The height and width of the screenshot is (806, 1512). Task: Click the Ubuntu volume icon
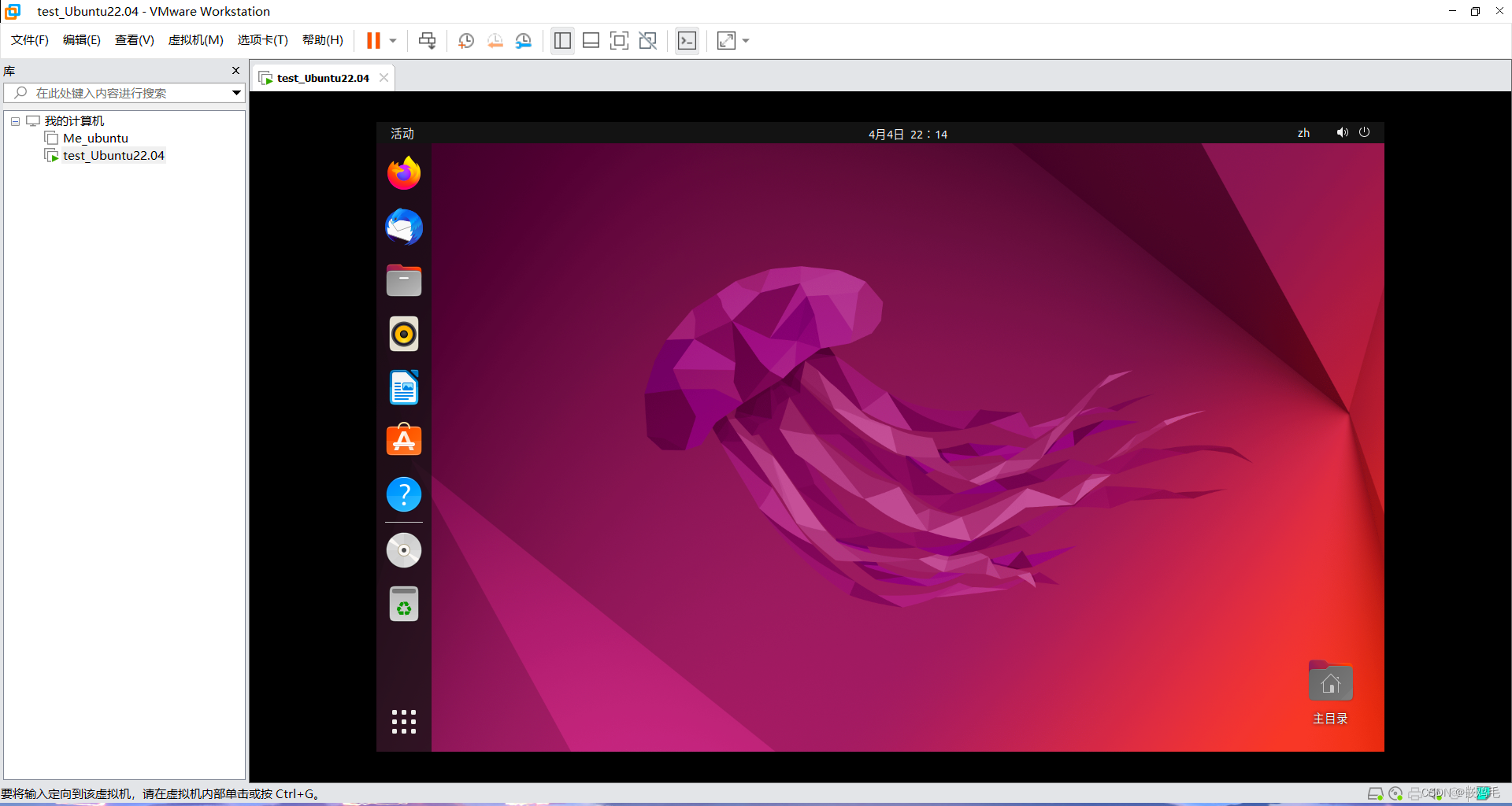(1343, 132)
